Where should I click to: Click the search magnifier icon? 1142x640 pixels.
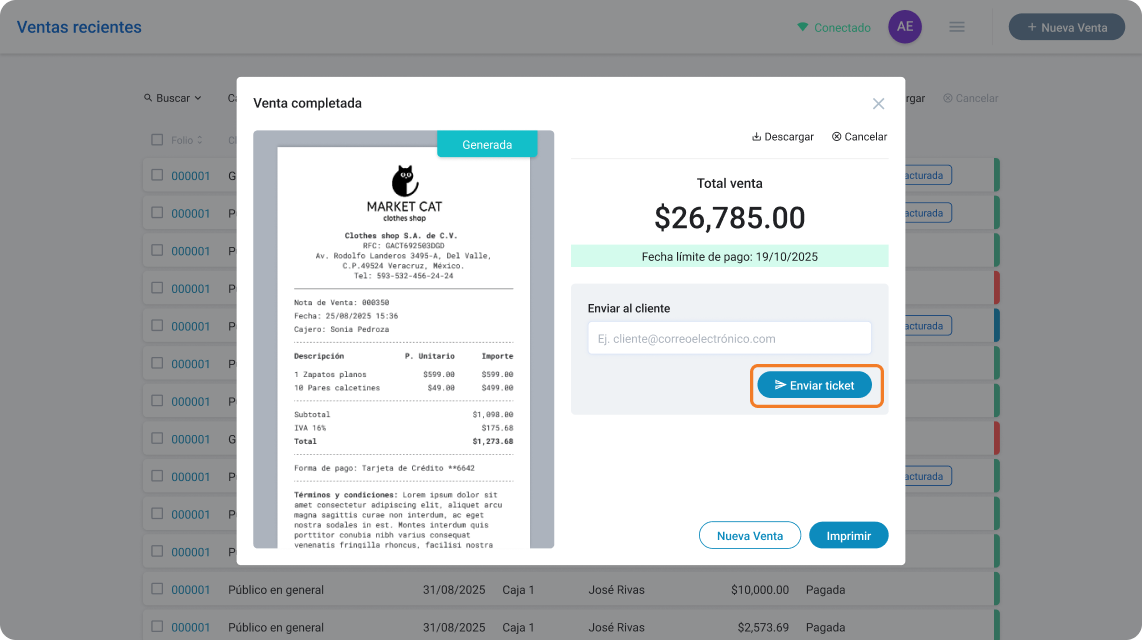coord(148,98)
